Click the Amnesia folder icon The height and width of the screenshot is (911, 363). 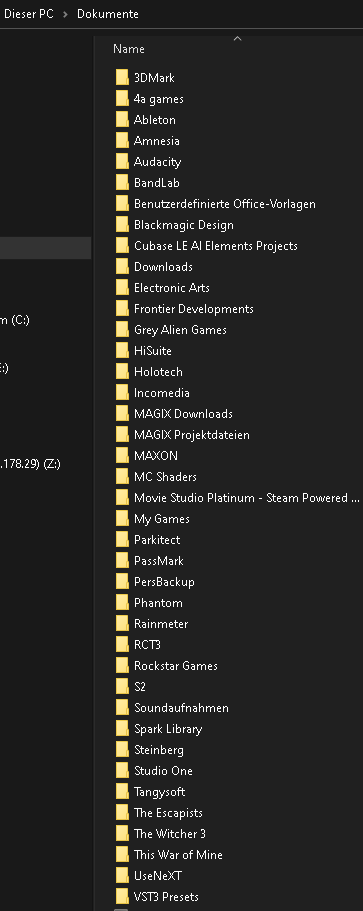pyautogui.click(x=122, y=141)
